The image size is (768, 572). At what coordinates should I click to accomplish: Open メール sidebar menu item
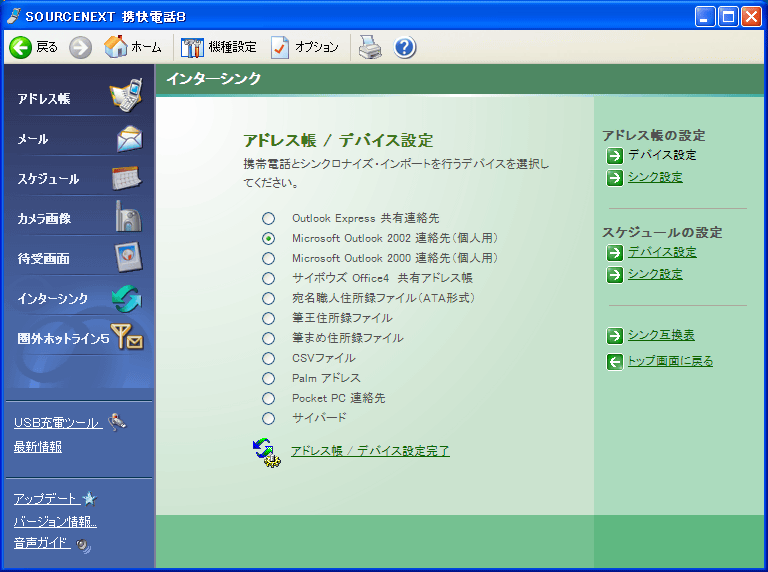33,139
